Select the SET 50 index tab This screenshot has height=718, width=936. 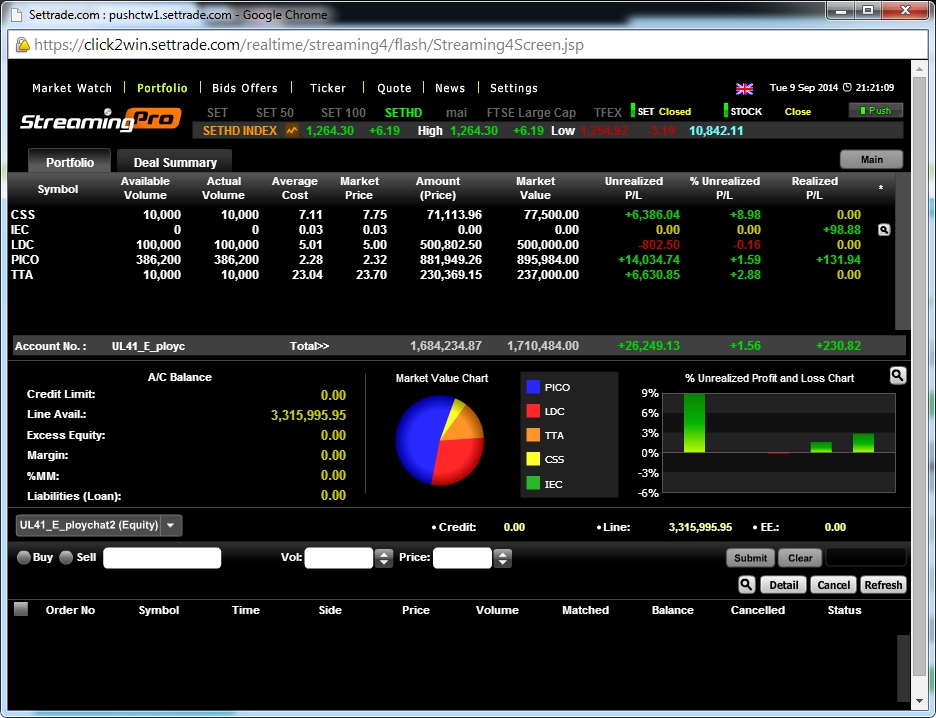click(275, 112)
